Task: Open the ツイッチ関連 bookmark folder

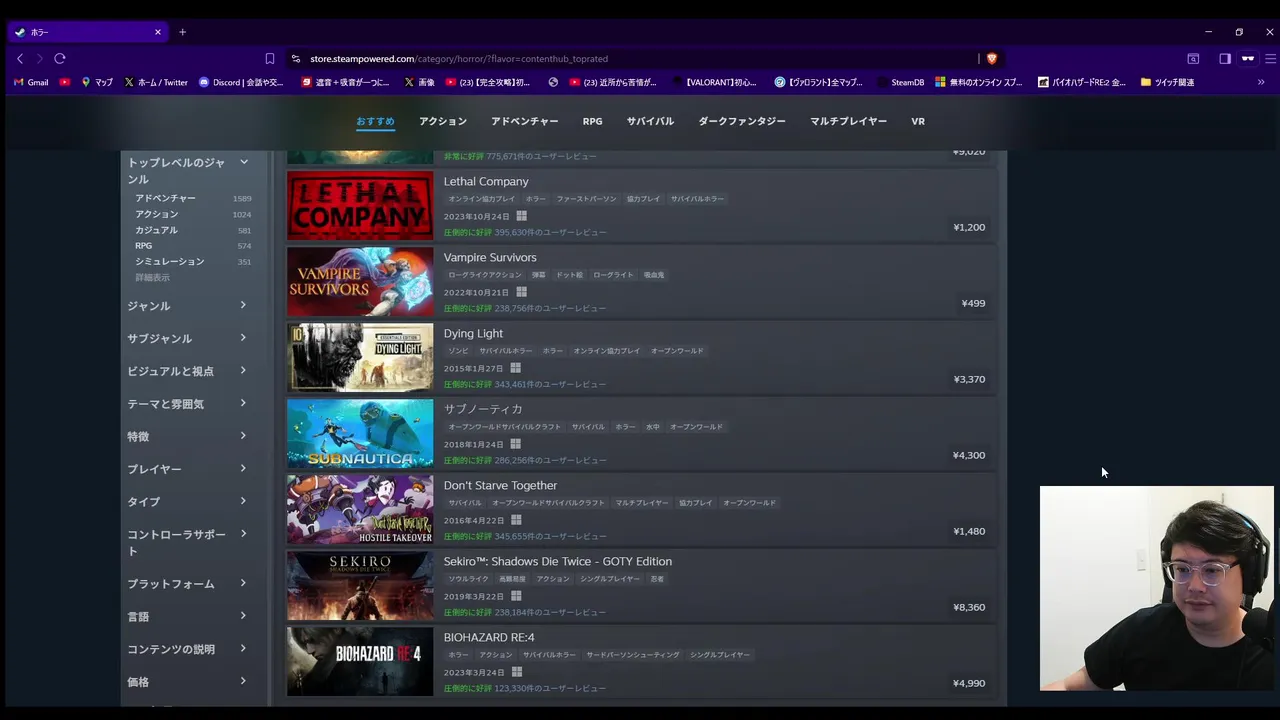Action: coord(1167,82)
